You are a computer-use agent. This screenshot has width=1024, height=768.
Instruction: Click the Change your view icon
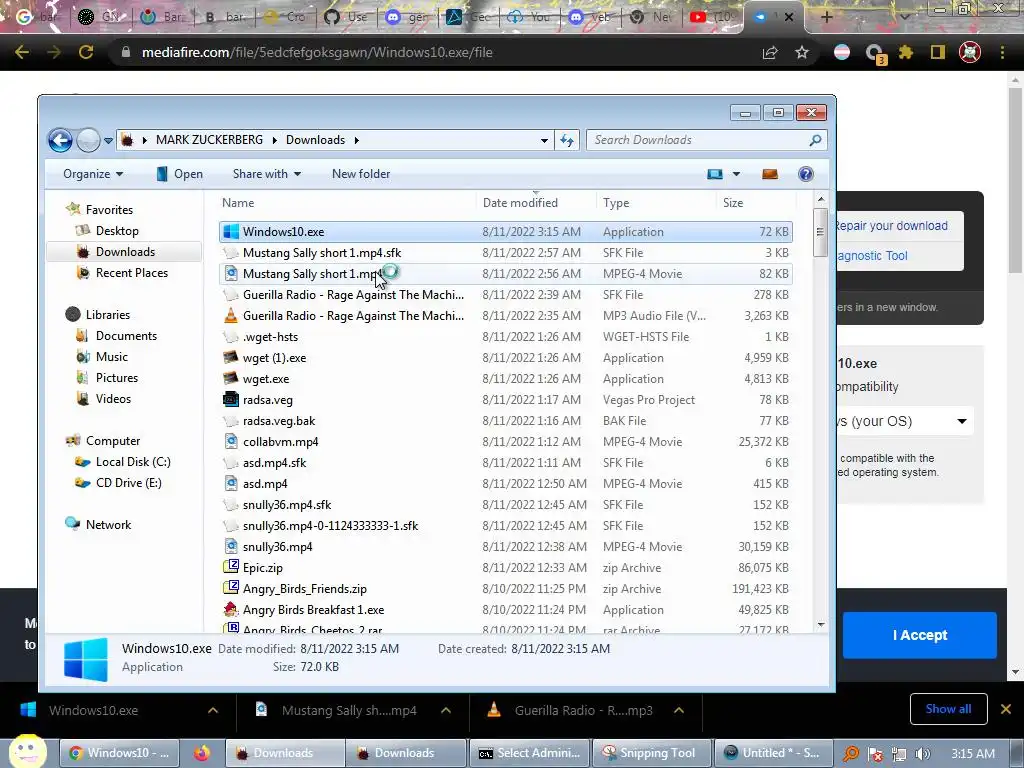[715, 174]
